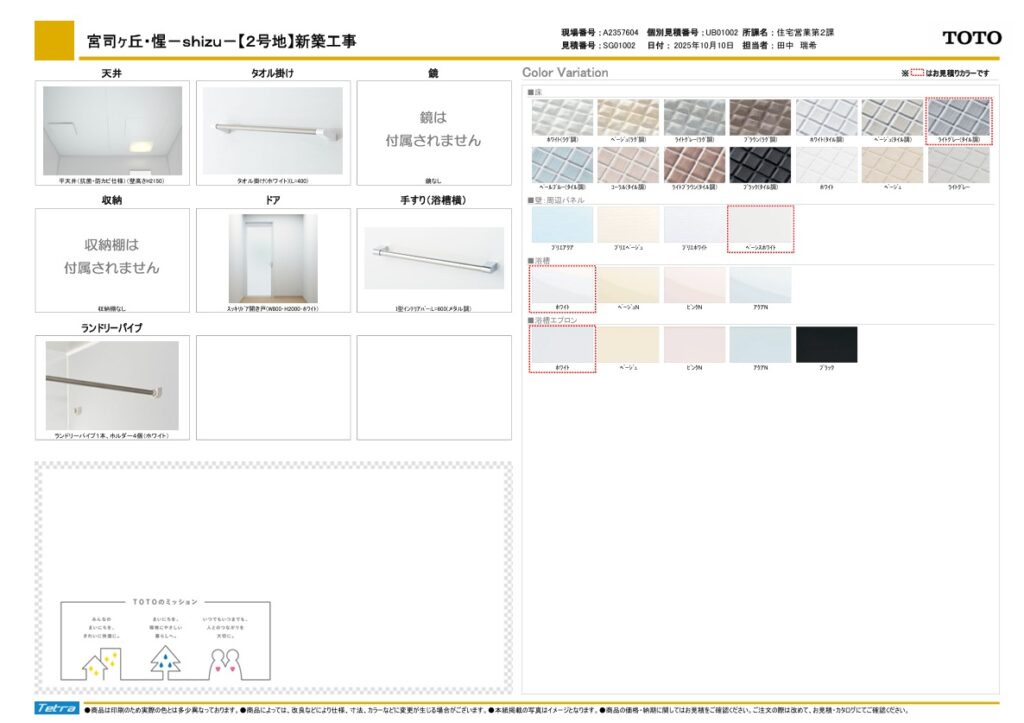Click the yellow square beside the project title

point(54,41)
